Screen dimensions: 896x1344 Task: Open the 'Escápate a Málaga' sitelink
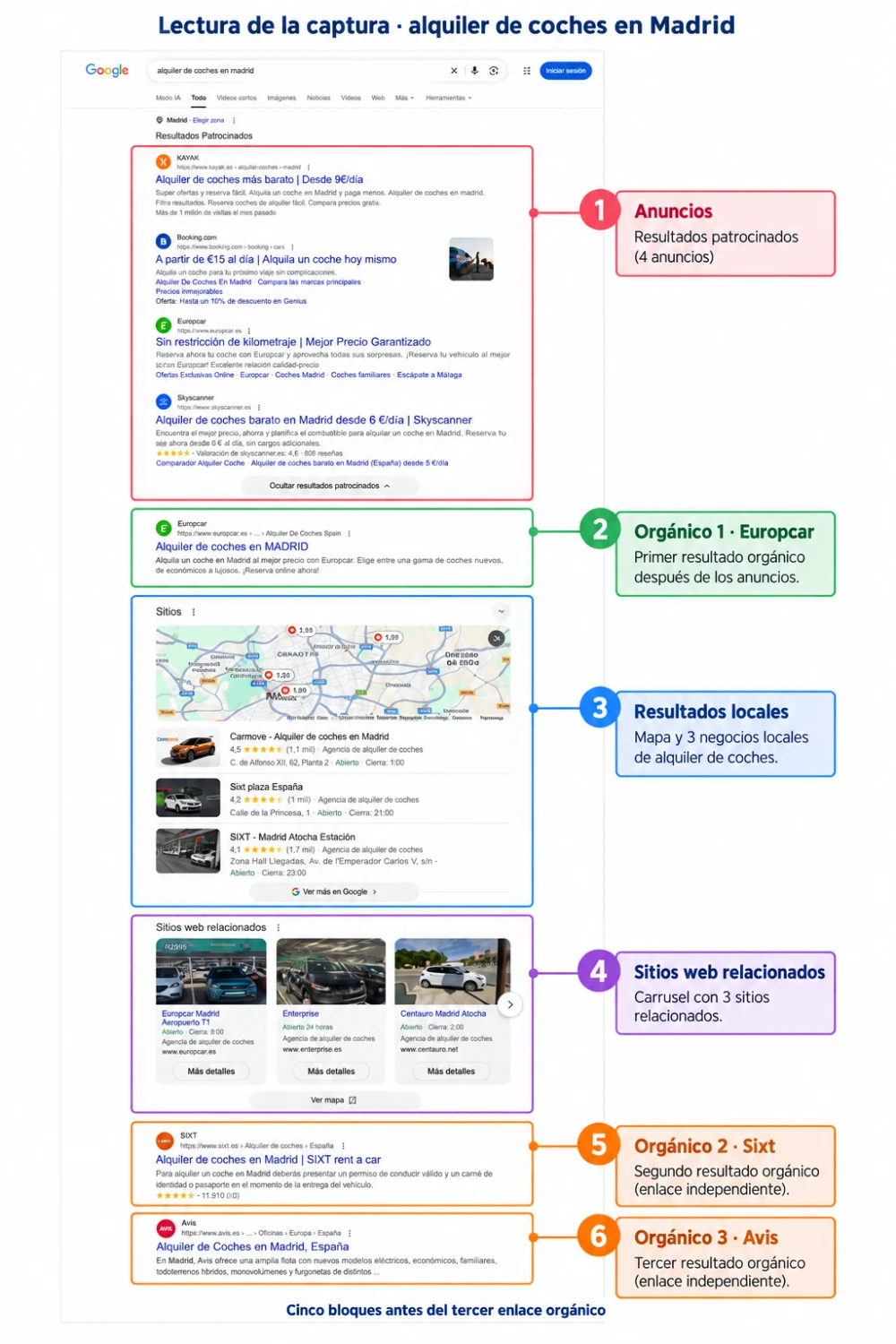click(x=429, y=375)
